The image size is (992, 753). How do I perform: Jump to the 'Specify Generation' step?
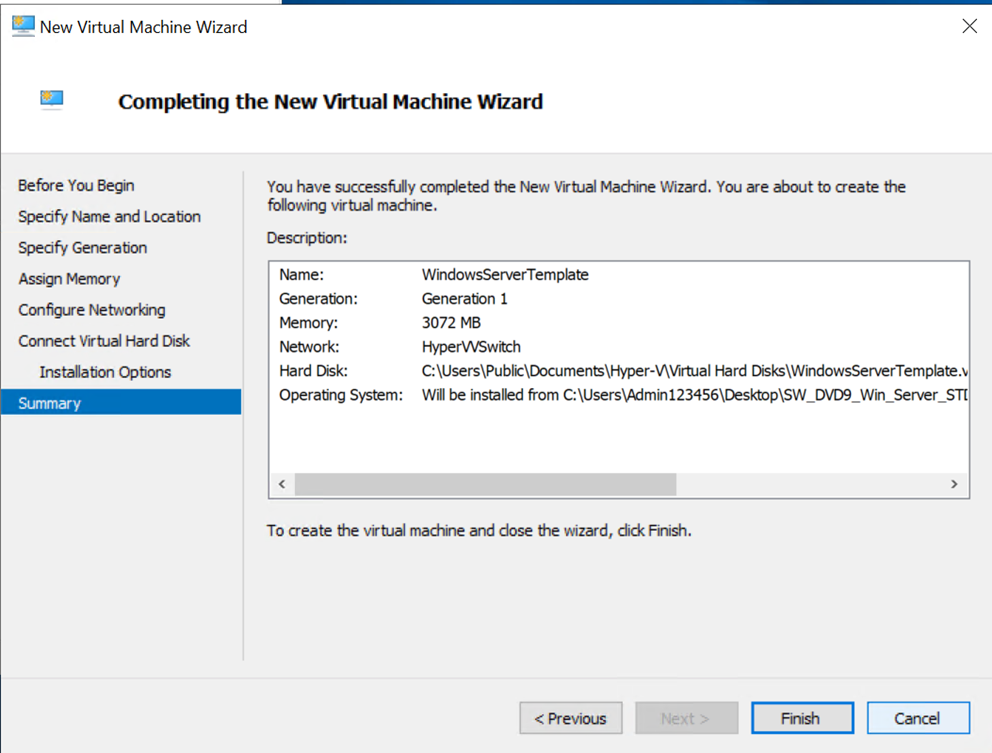[x=82, y=247]
